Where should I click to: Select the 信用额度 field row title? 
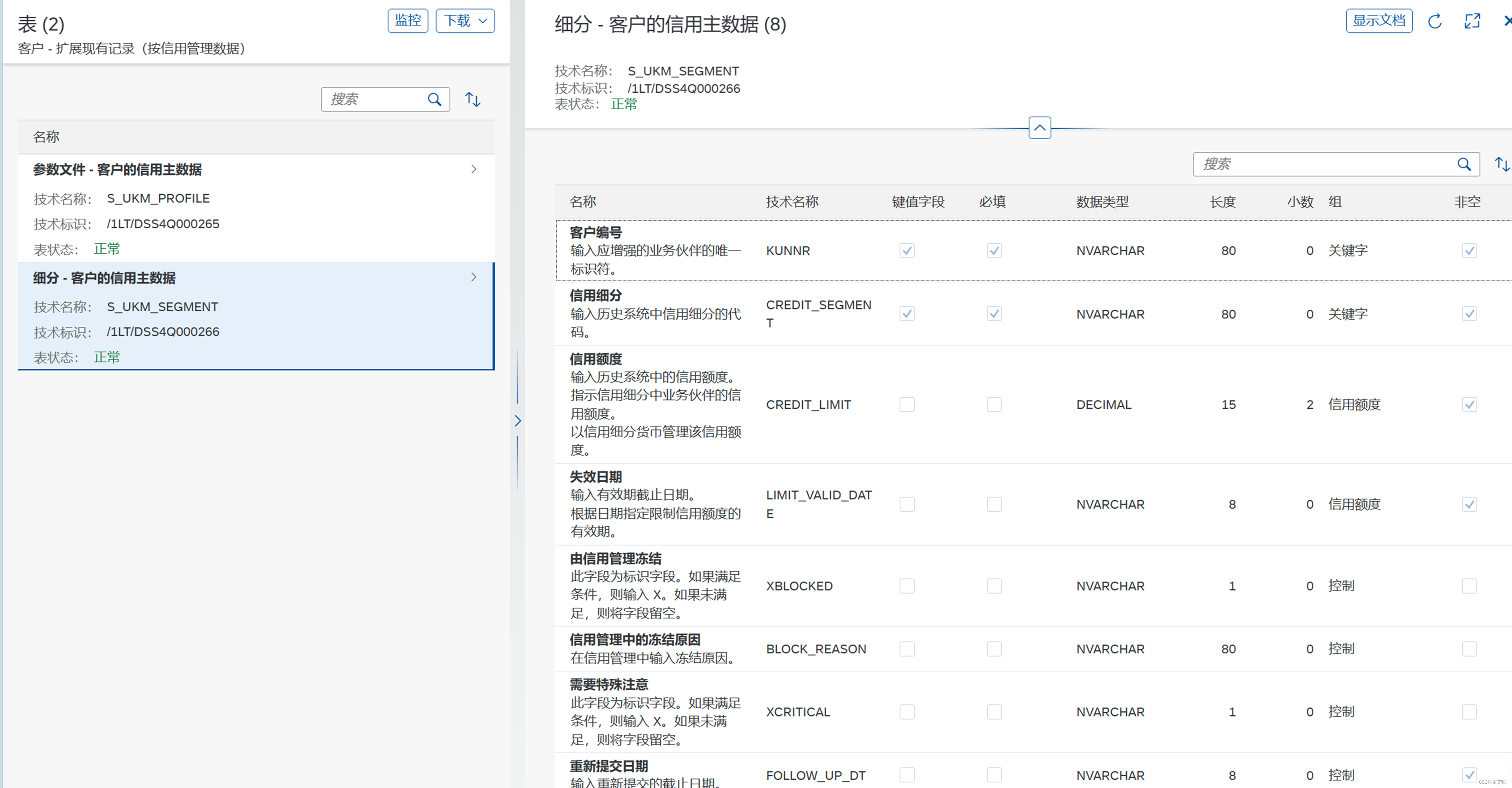coord(596,359)
